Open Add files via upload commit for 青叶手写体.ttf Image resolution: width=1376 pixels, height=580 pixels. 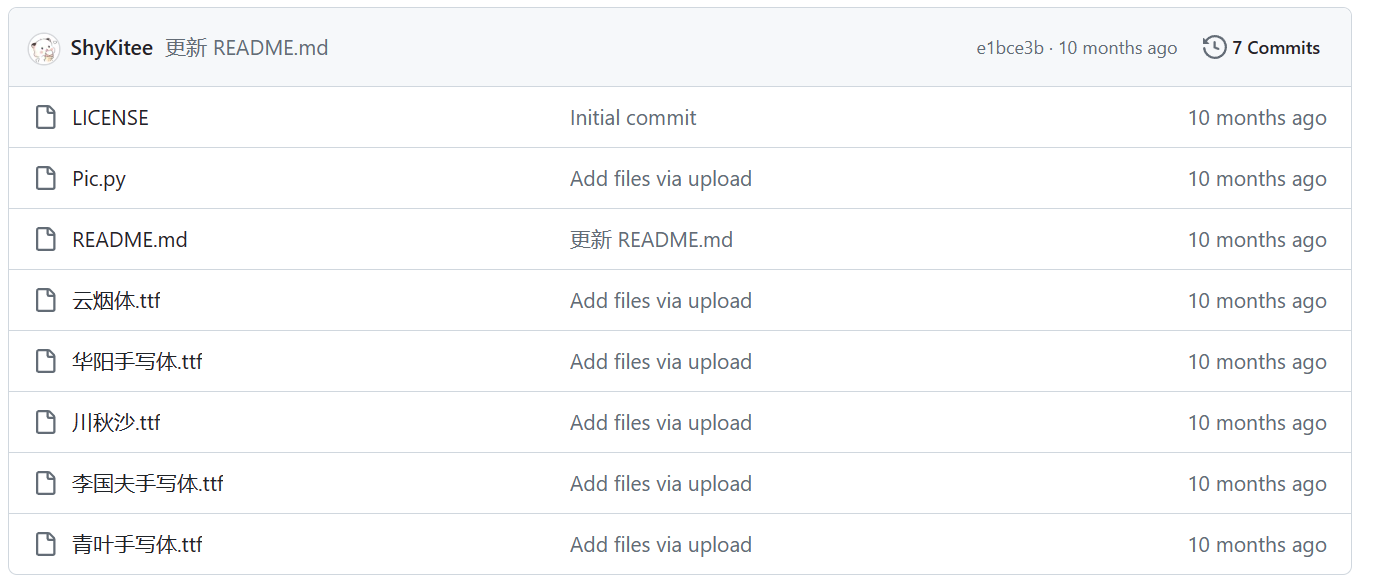pos(661,545)
